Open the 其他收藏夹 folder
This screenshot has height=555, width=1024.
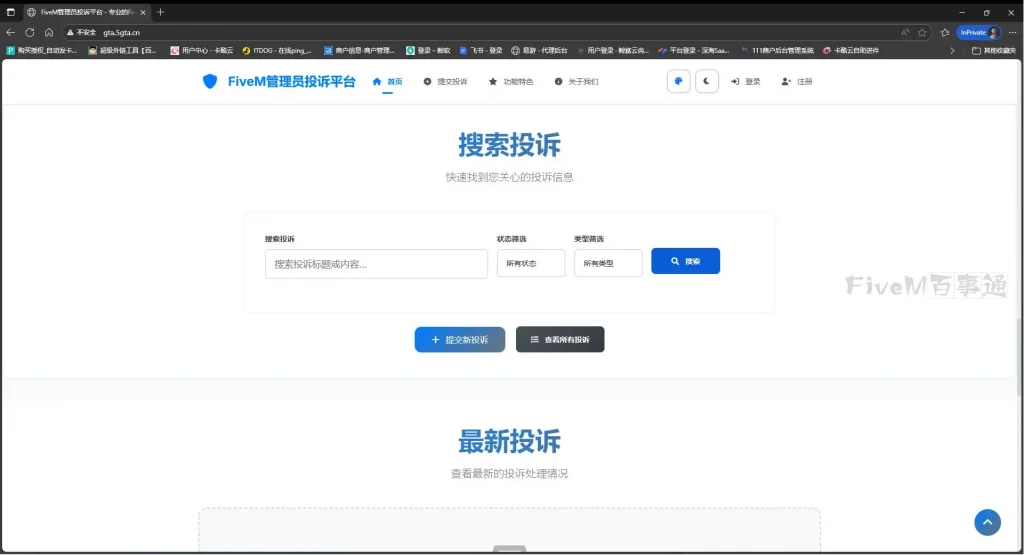(x=994, y=50)
